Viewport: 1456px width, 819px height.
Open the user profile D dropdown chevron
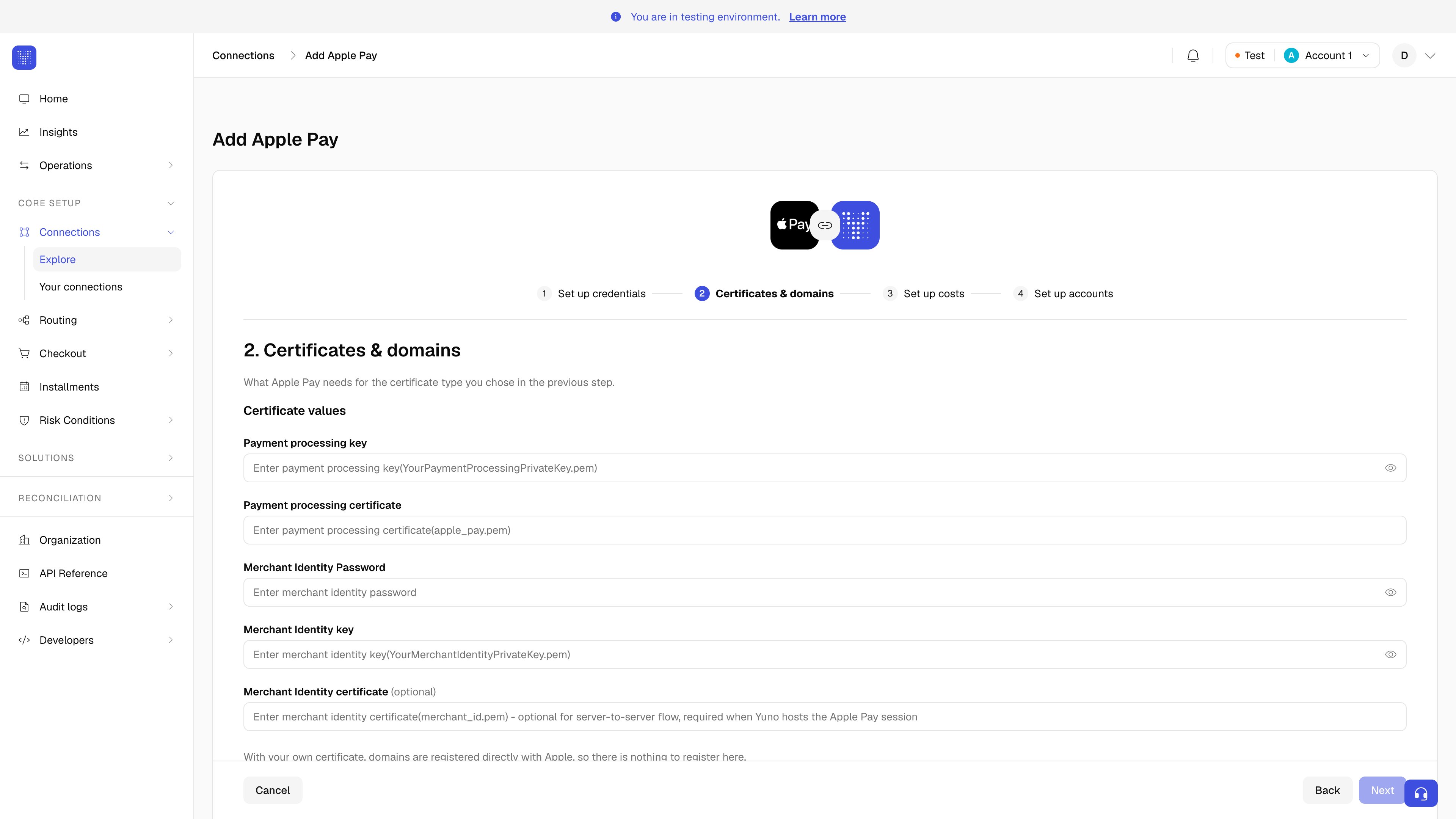click(x=1430, y=56)
